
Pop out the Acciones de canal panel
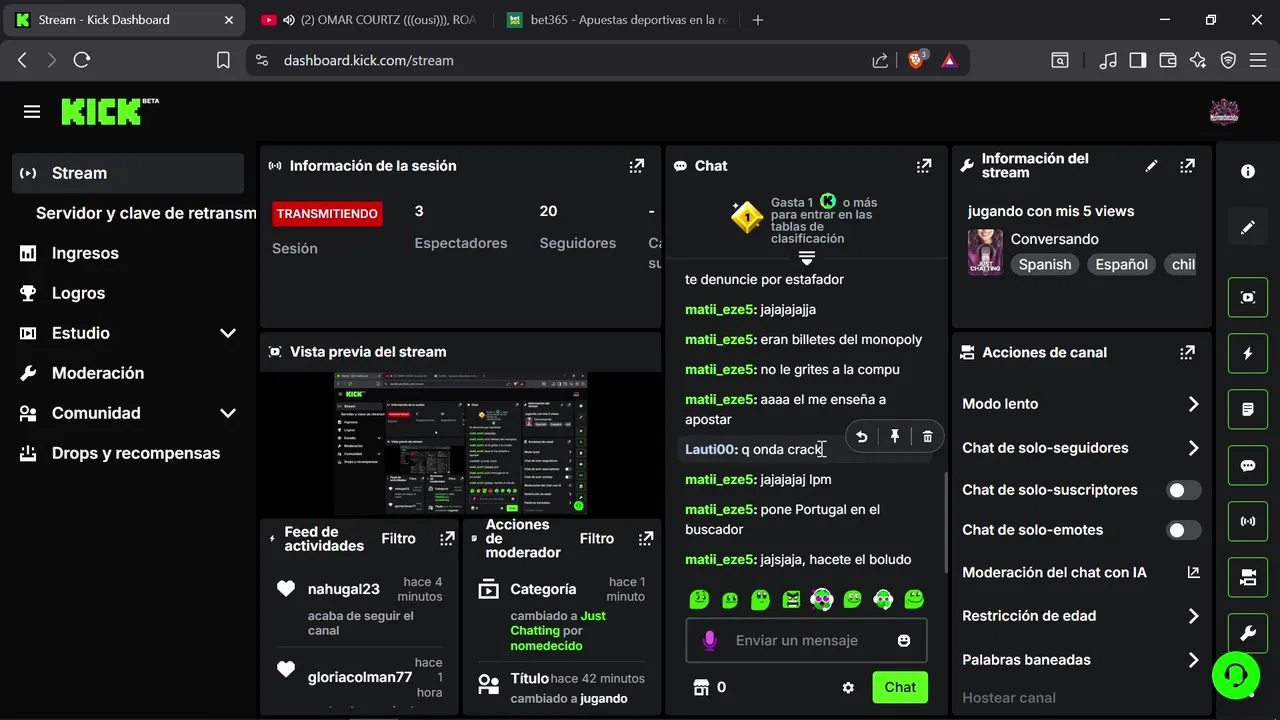pyautogui.click(x=1187, y=352)
